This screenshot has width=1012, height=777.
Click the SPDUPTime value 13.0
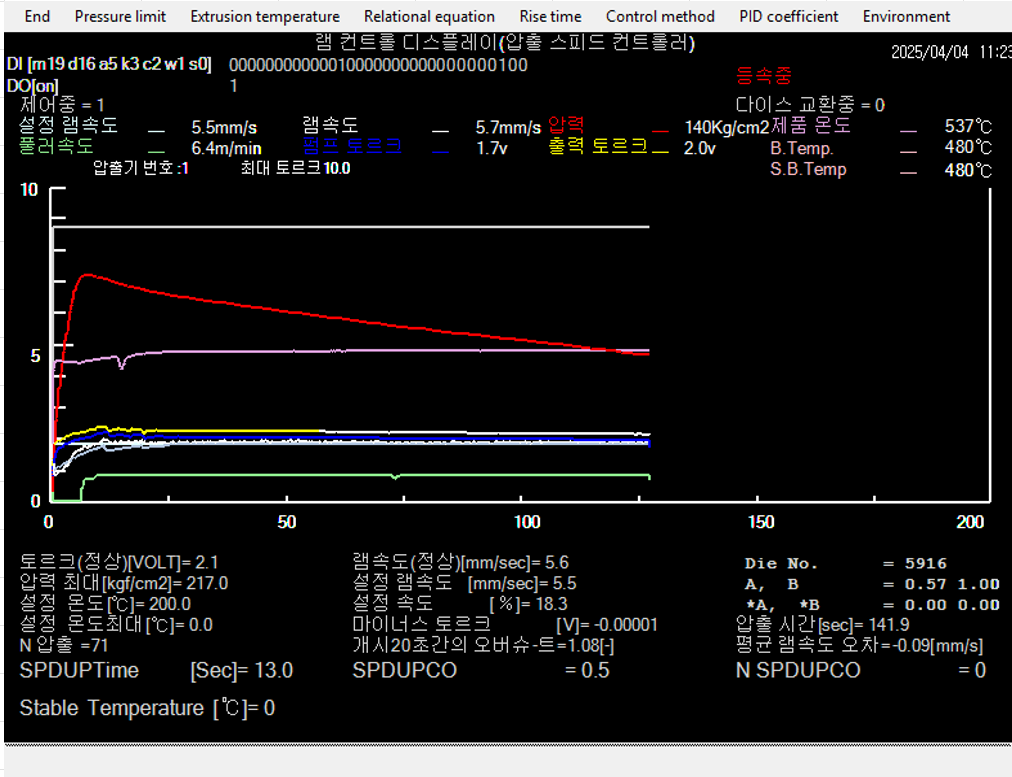pyautogui.click(x=273, y=670)
